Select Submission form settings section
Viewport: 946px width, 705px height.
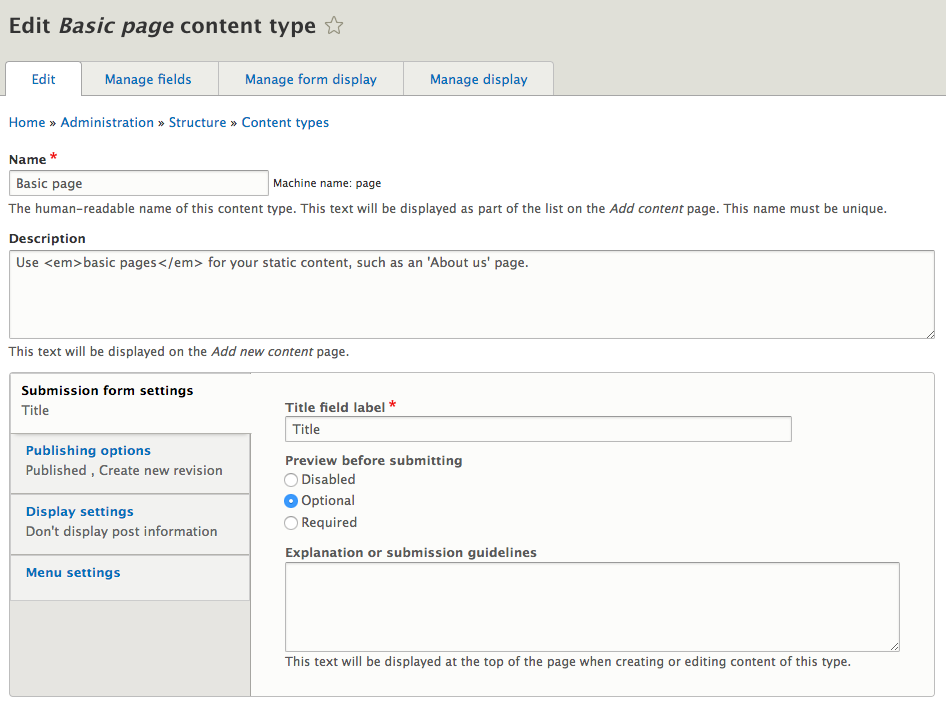[107, 391]
